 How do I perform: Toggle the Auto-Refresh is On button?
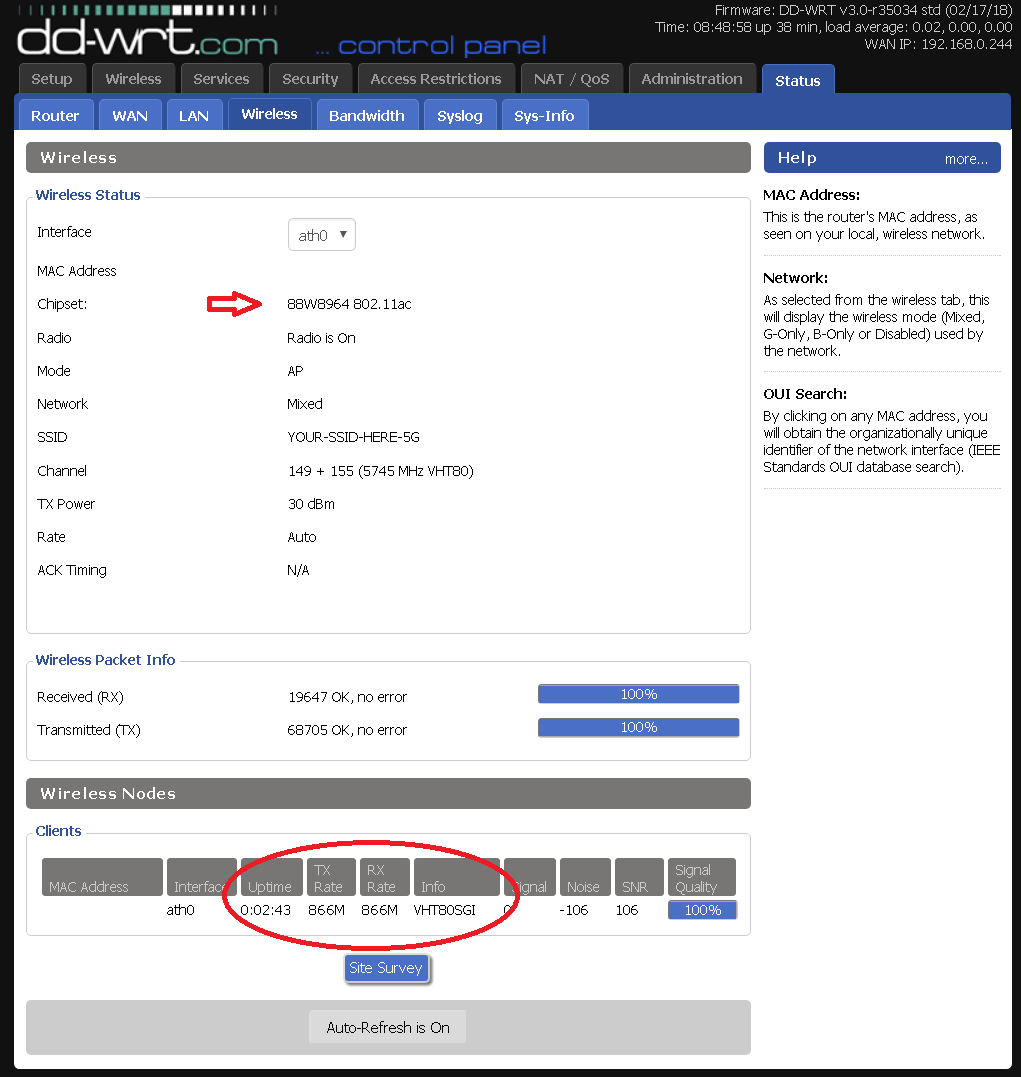(388, 1027)
